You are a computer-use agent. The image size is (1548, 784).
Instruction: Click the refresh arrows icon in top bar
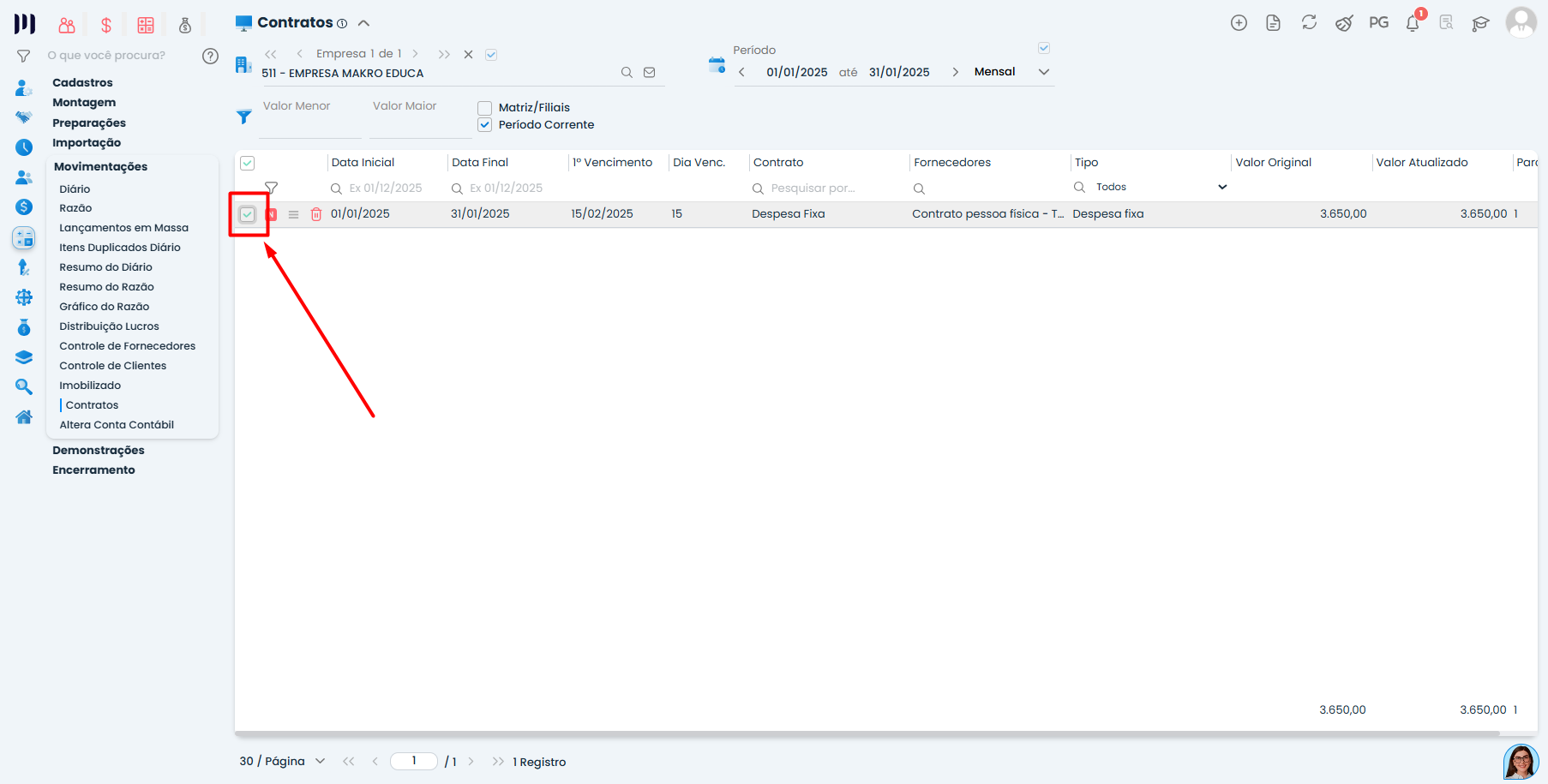pos(1309,23)
